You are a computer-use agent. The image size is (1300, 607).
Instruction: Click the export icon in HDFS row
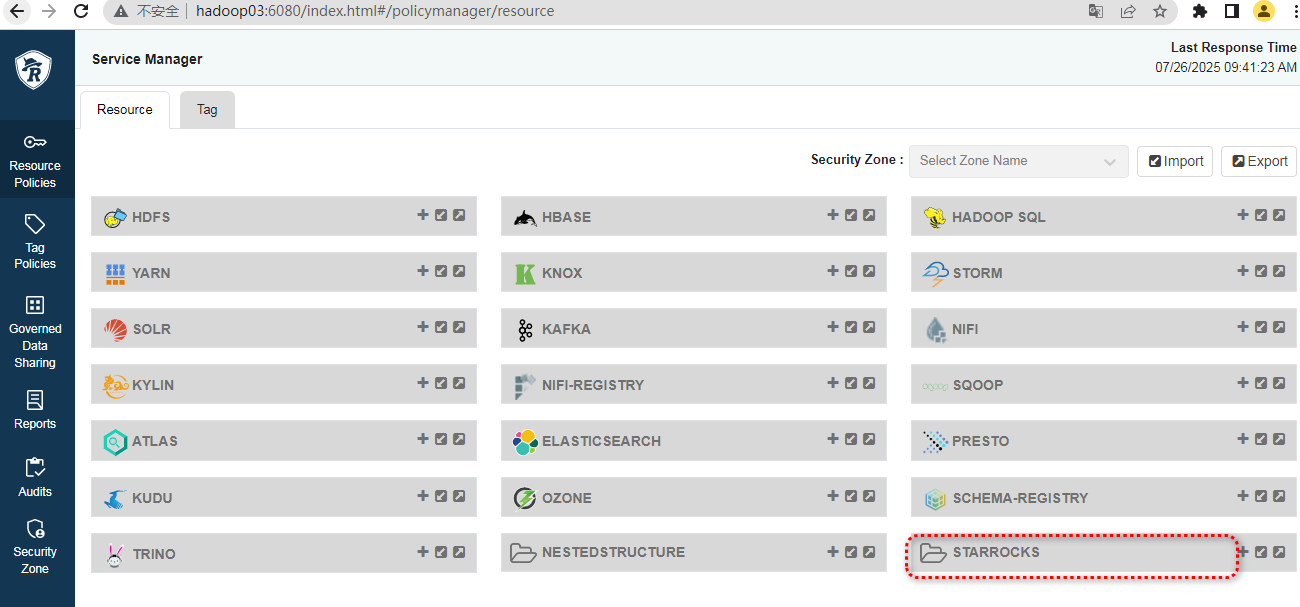[459, 215]
